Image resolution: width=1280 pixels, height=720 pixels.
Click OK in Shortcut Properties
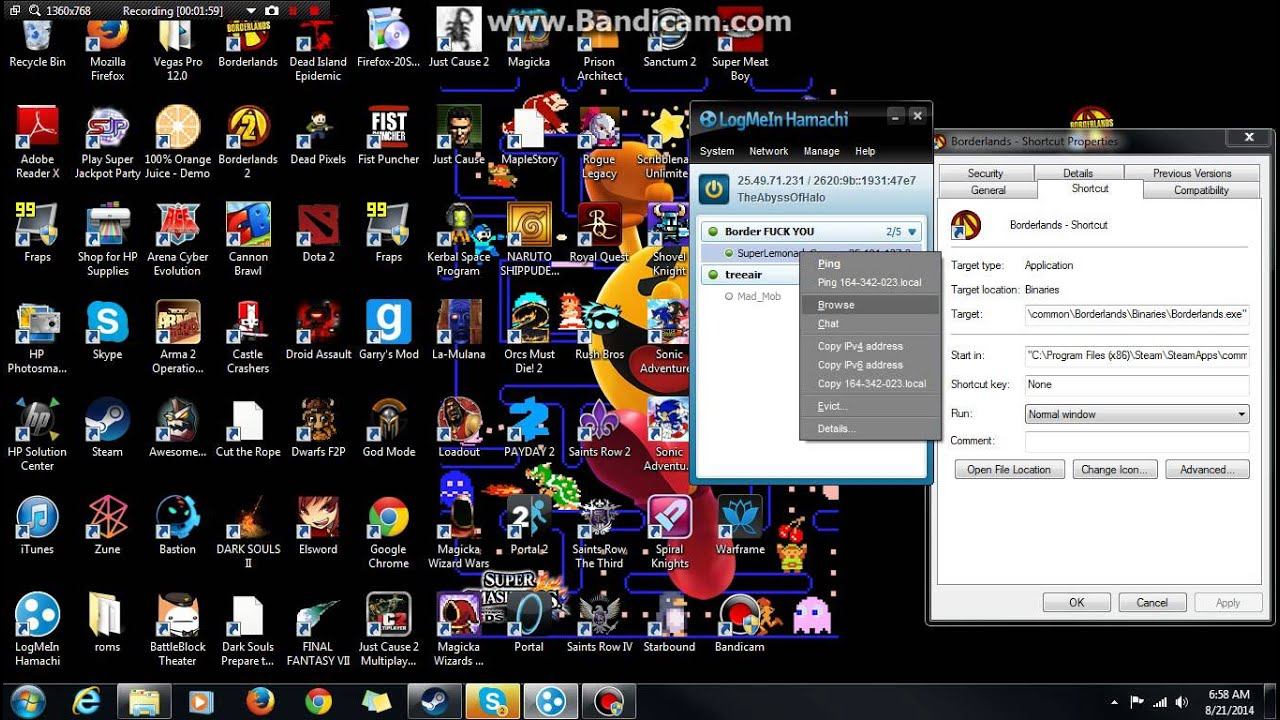(1076, 602)
